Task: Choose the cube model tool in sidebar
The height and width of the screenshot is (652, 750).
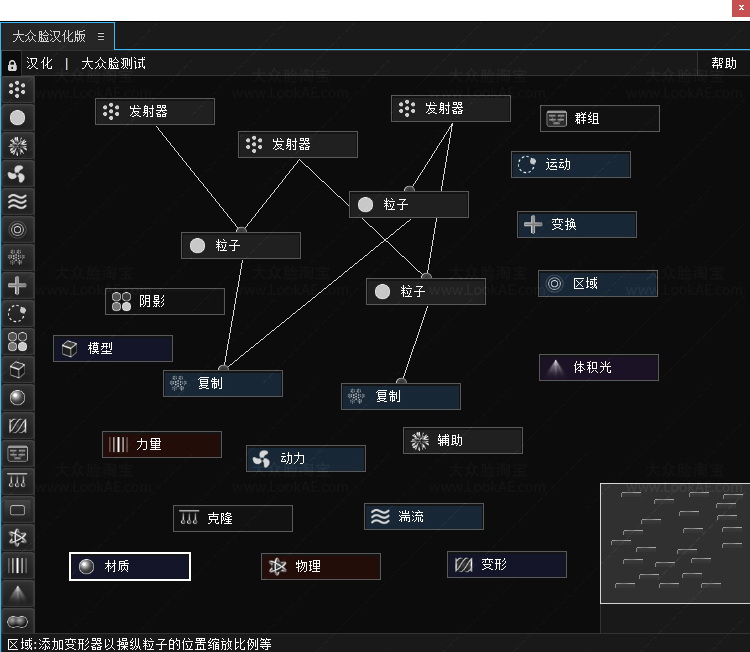Action: (x=17, y=369)
